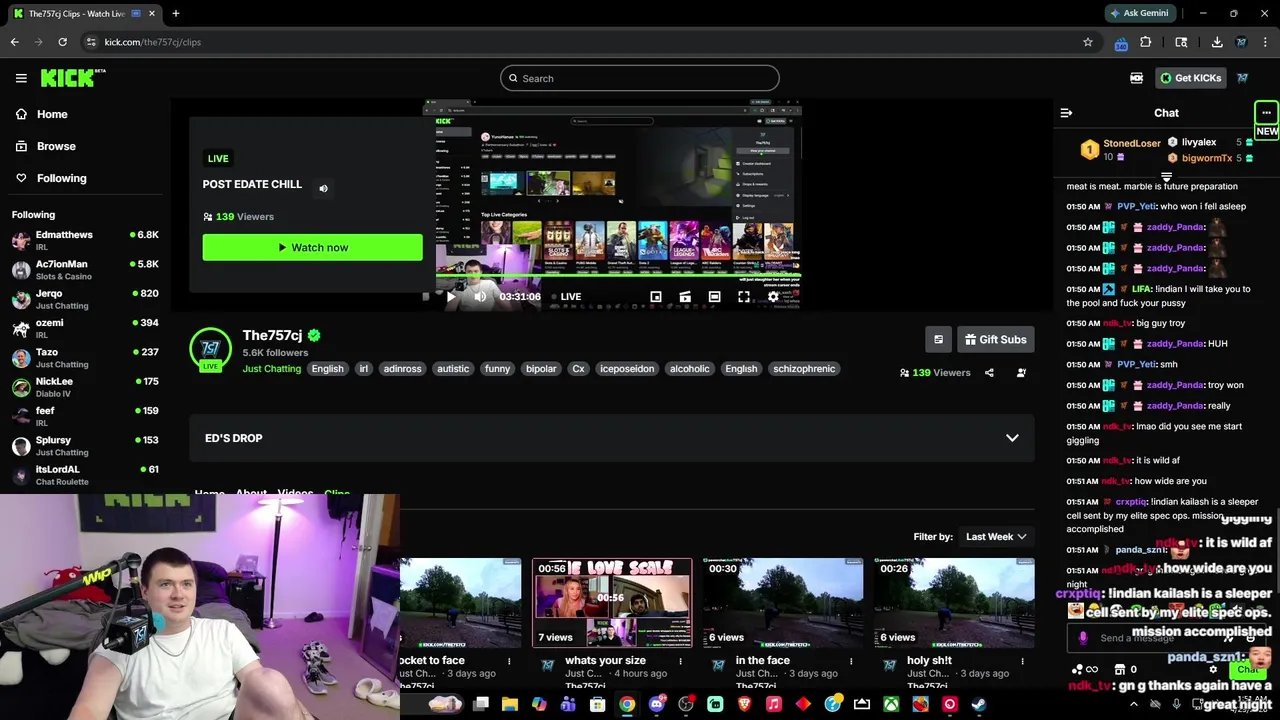Click the video progress bar
This screenshot has height=720, width=1280.
point(619,277)
